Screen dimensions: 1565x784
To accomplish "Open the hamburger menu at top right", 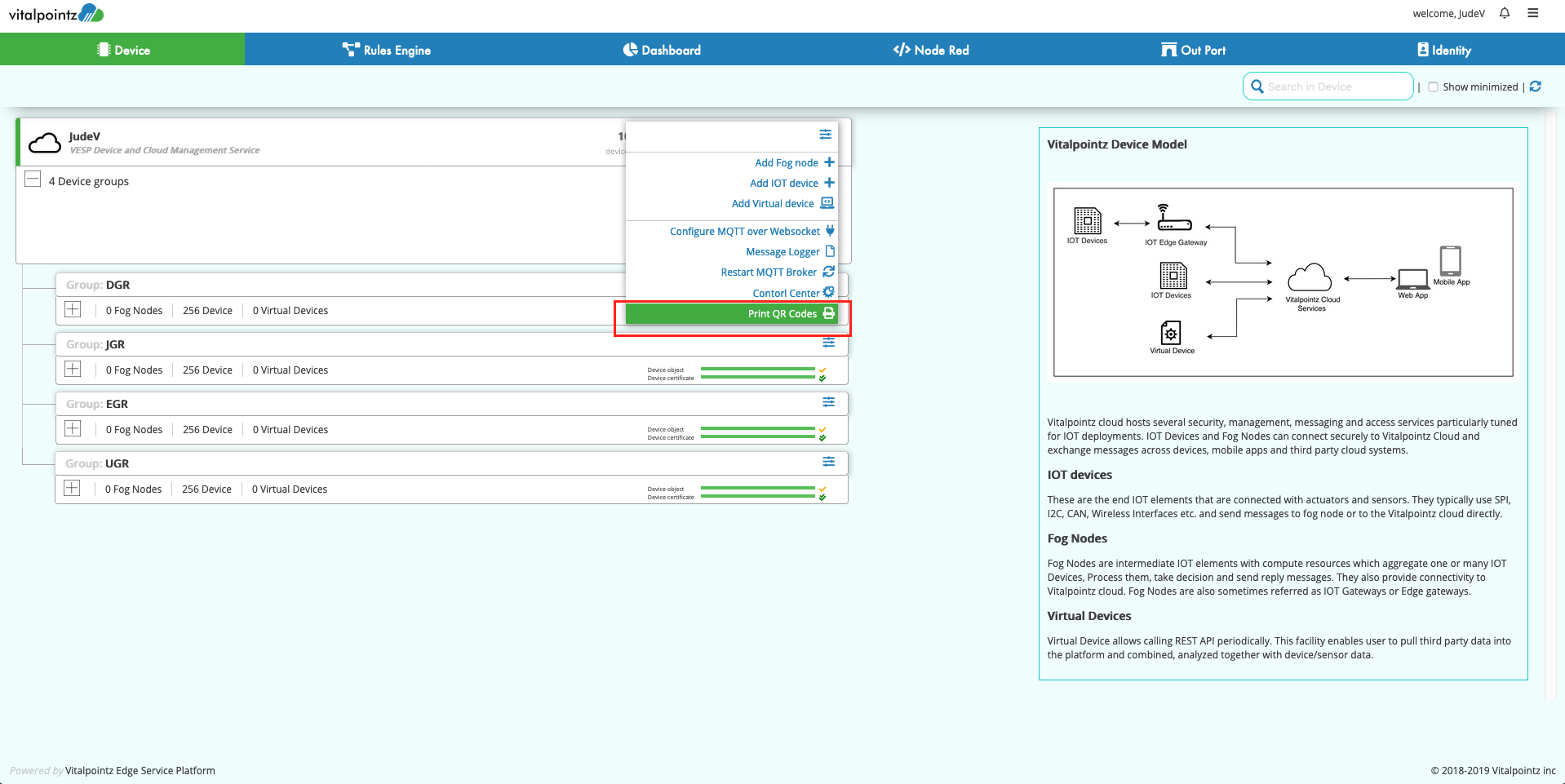I will click(1533, 13).
